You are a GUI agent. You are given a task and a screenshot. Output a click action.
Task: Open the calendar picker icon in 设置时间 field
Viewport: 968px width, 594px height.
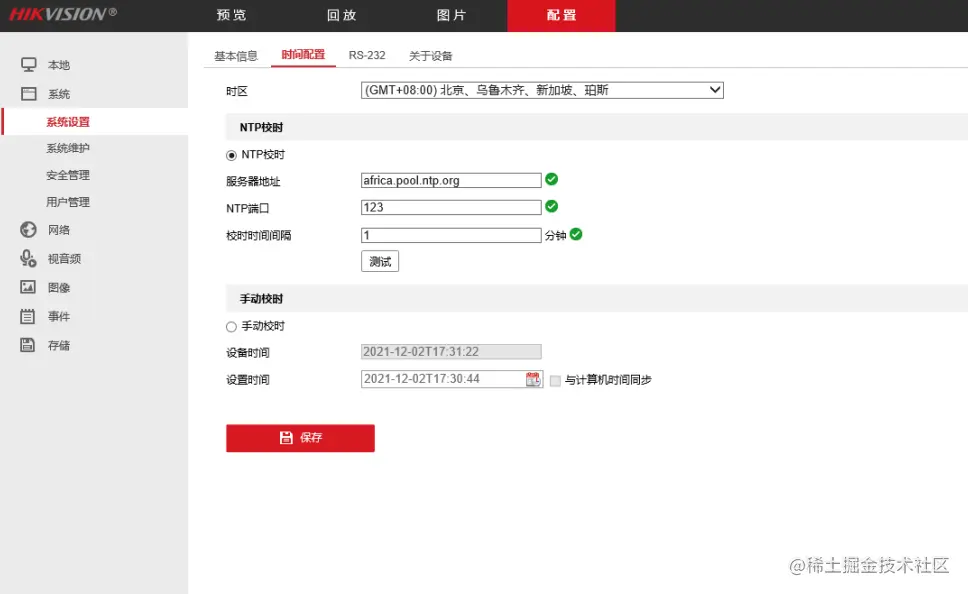pos(533,379)
